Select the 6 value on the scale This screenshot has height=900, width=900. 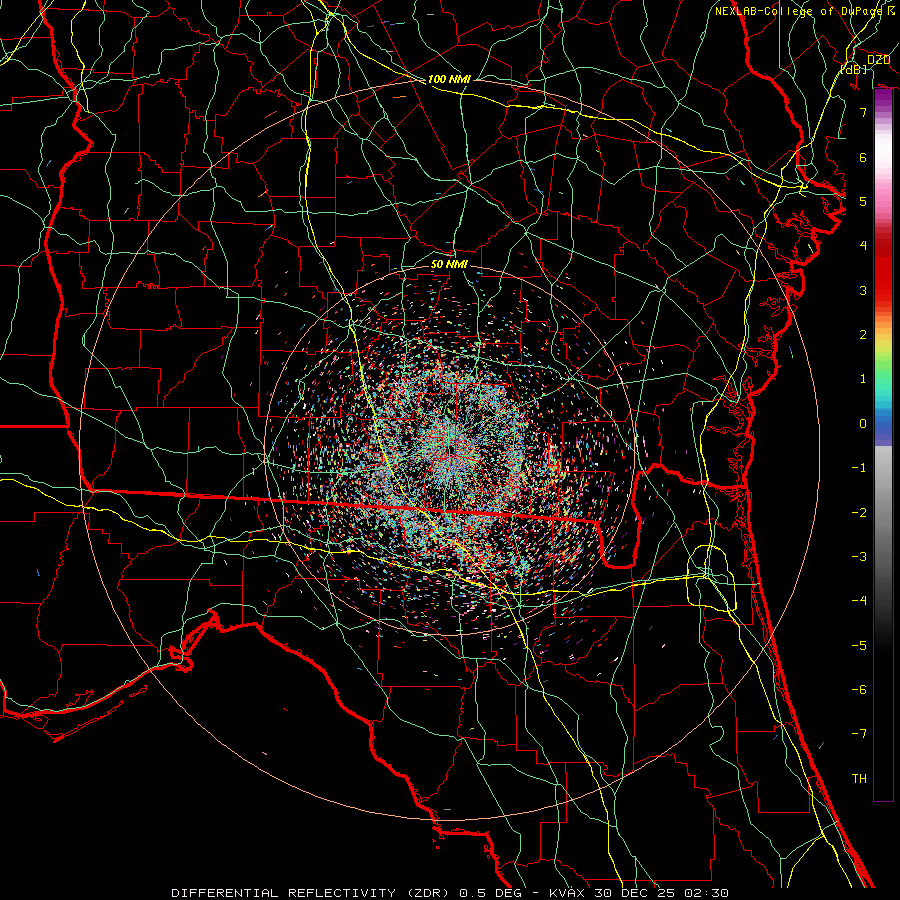tap(863, 157)
